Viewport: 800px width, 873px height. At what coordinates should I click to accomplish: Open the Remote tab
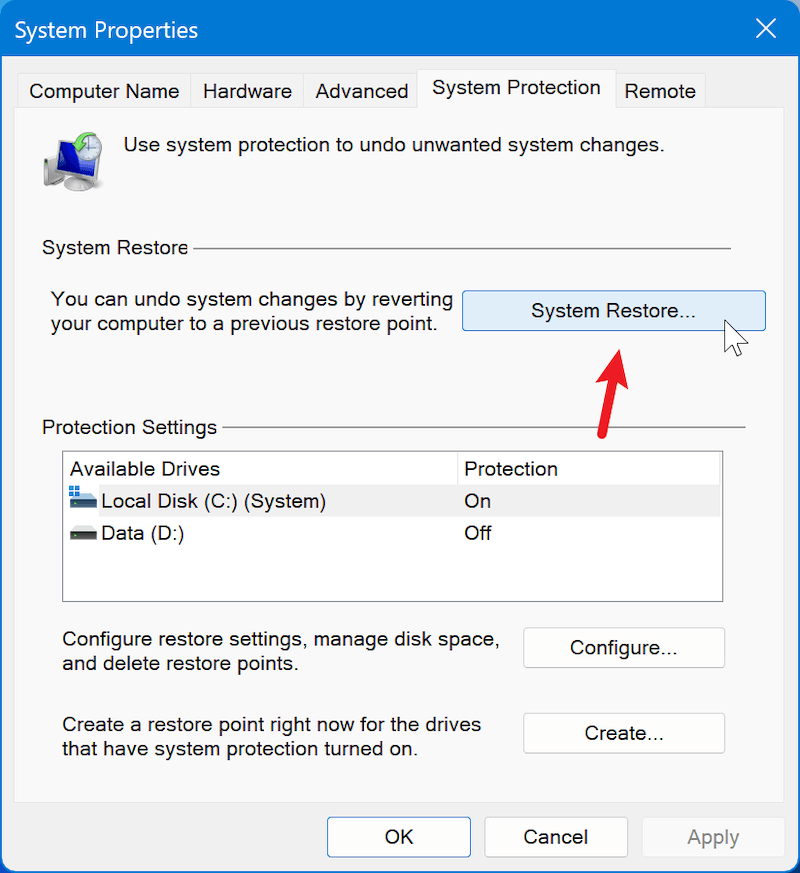coord(660,90)
